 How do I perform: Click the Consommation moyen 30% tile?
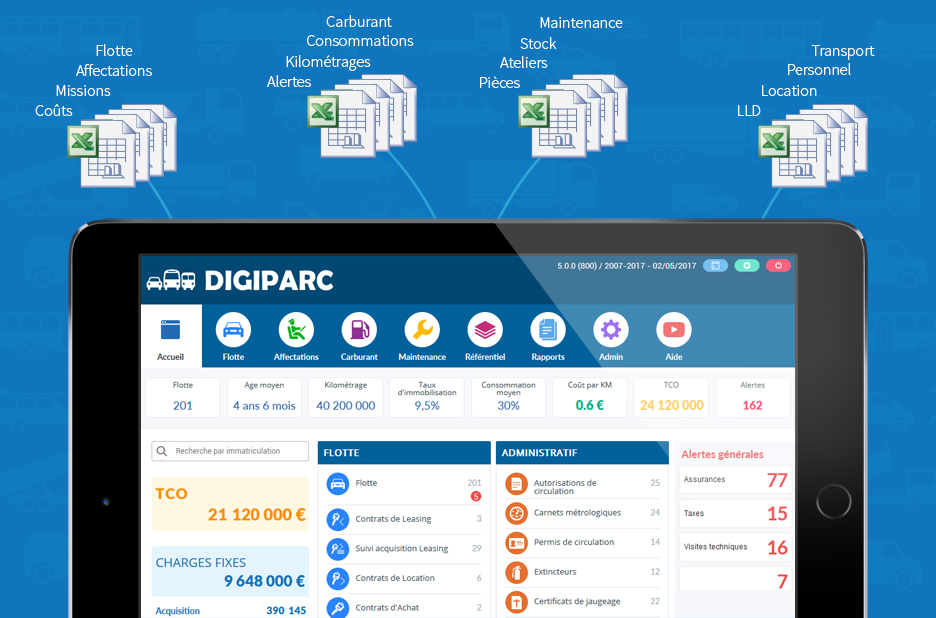(x=509, y=397)
